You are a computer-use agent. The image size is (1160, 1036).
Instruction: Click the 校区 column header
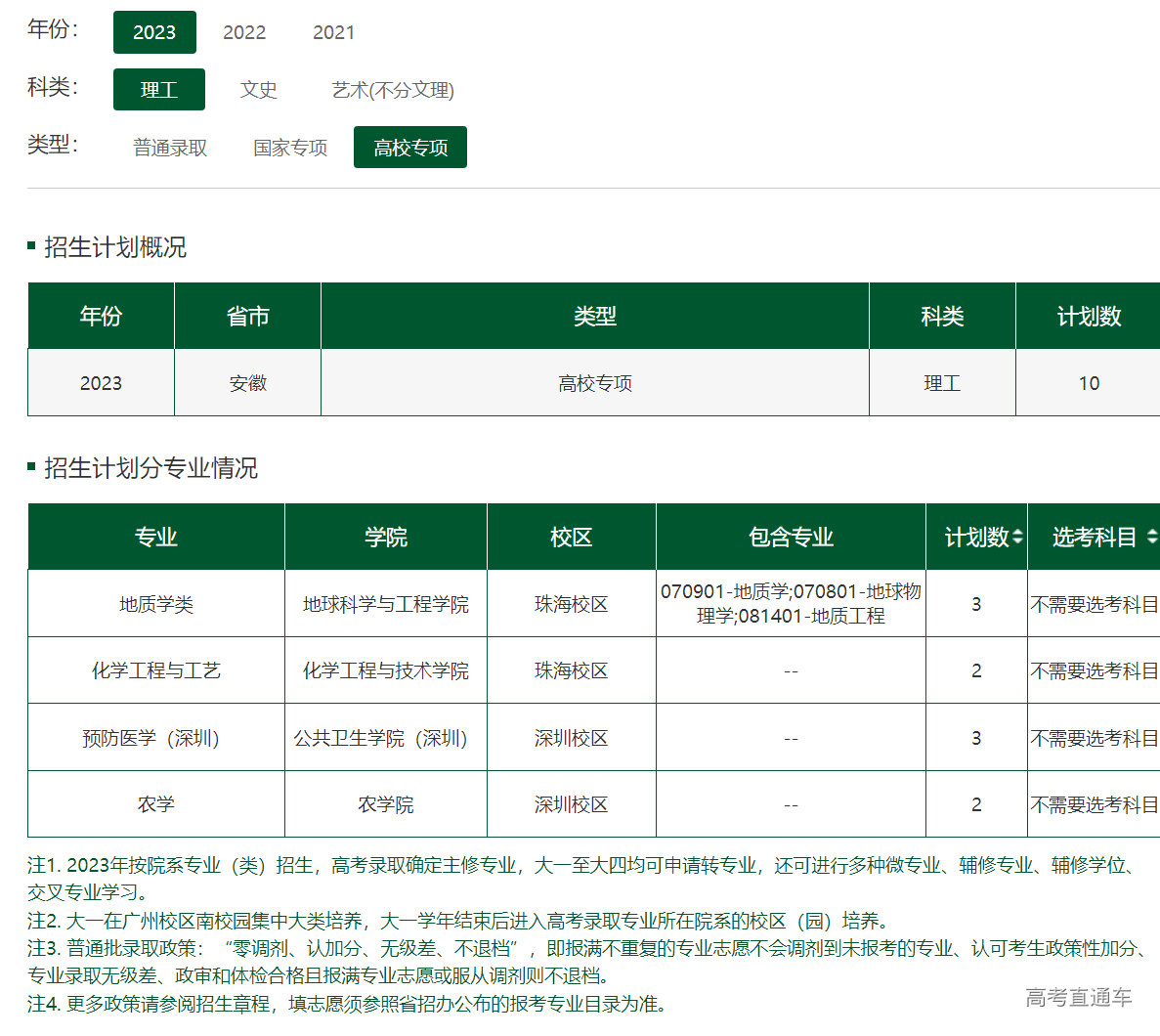tap(572, 537)
